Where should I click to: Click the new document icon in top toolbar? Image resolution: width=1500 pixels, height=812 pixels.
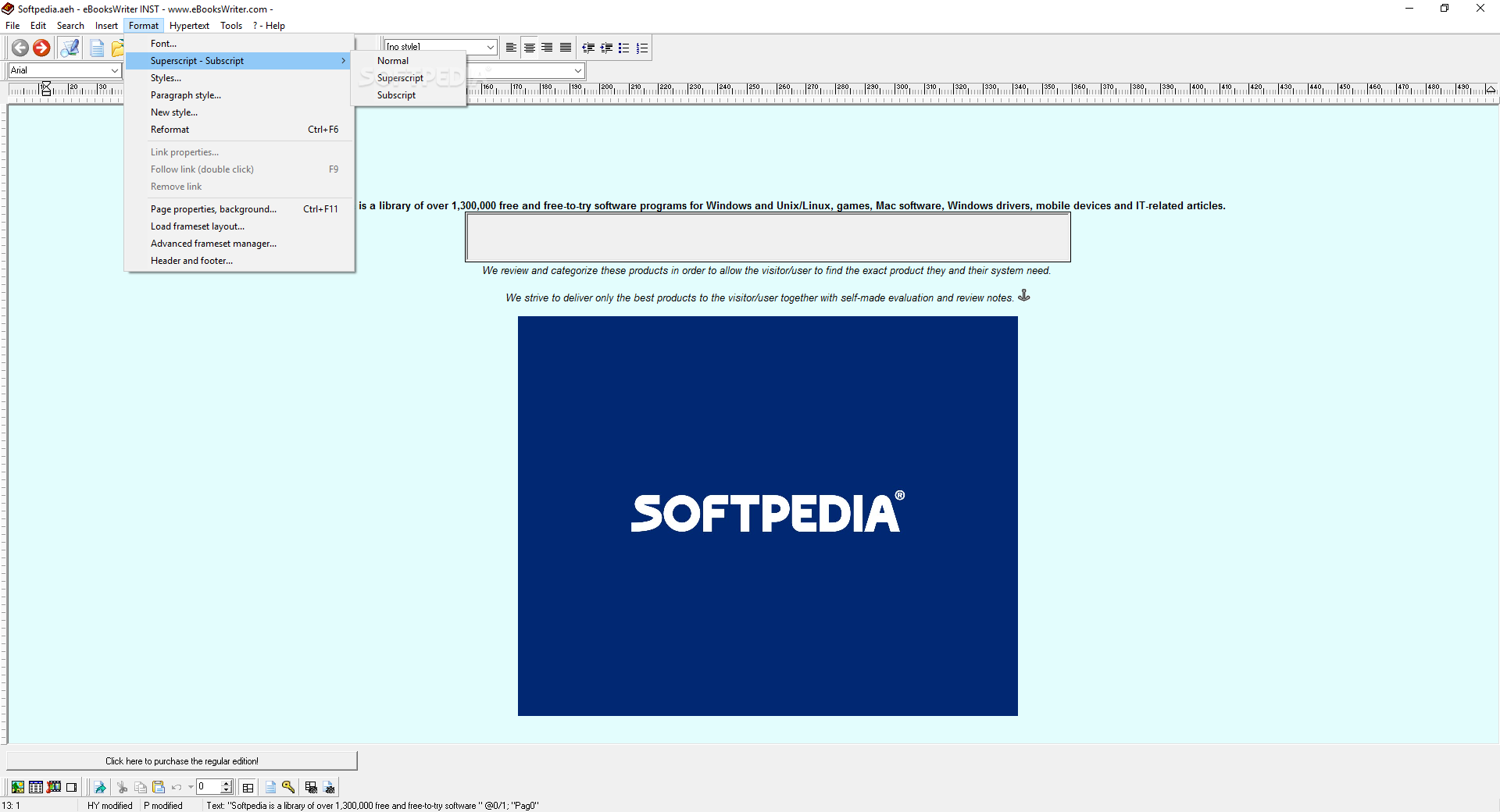coord(97,48)
